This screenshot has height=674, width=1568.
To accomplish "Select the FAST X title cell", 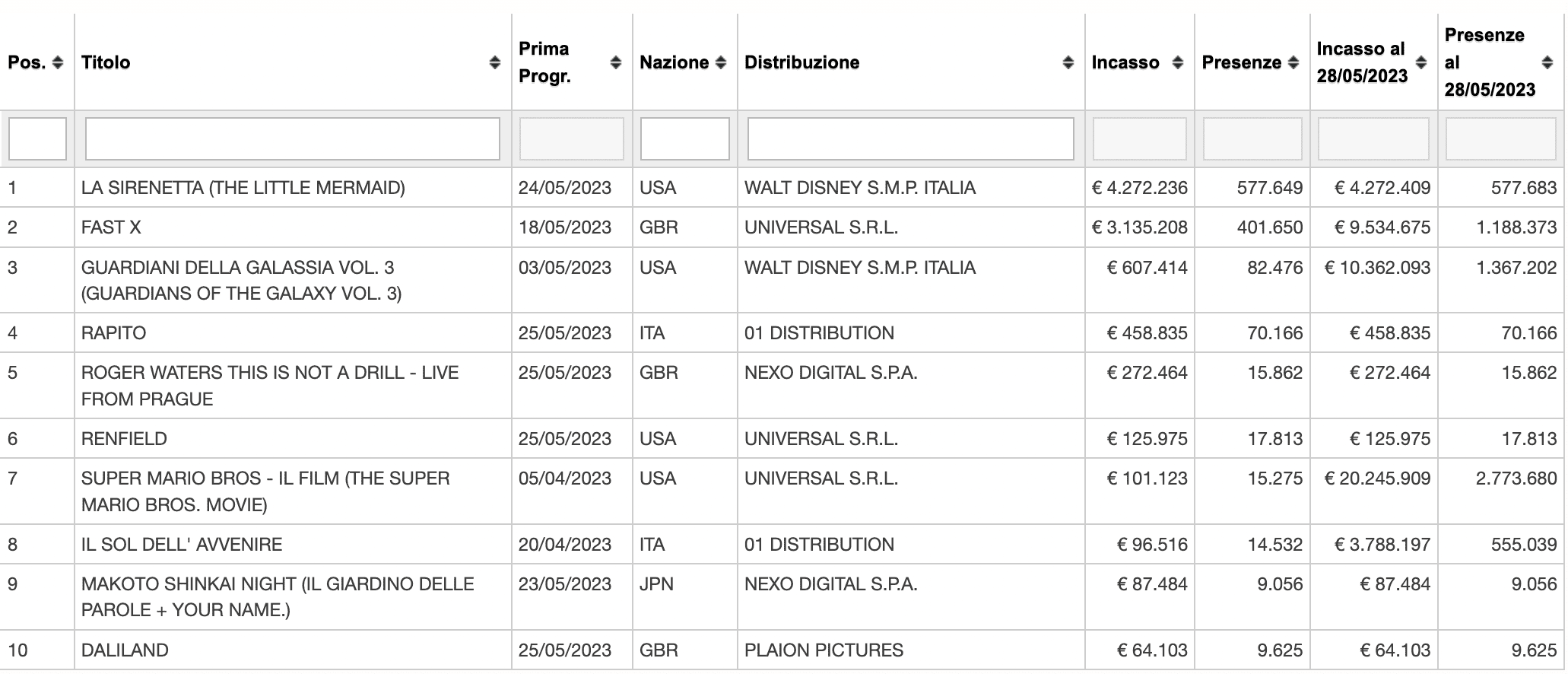I will (111, 227).
